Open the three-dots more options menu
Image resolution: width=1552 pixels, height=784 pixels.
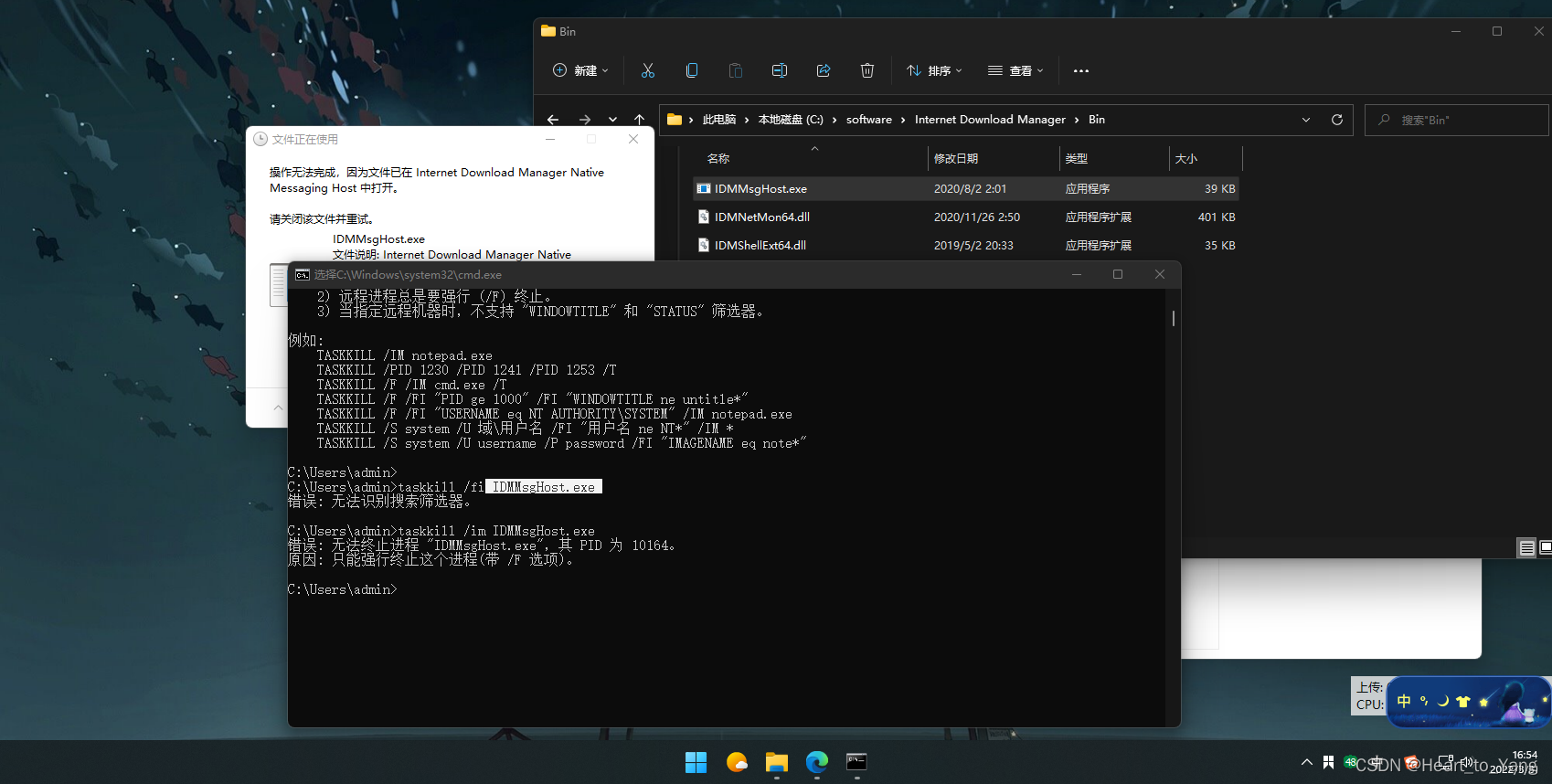(x=1081, y=70)
